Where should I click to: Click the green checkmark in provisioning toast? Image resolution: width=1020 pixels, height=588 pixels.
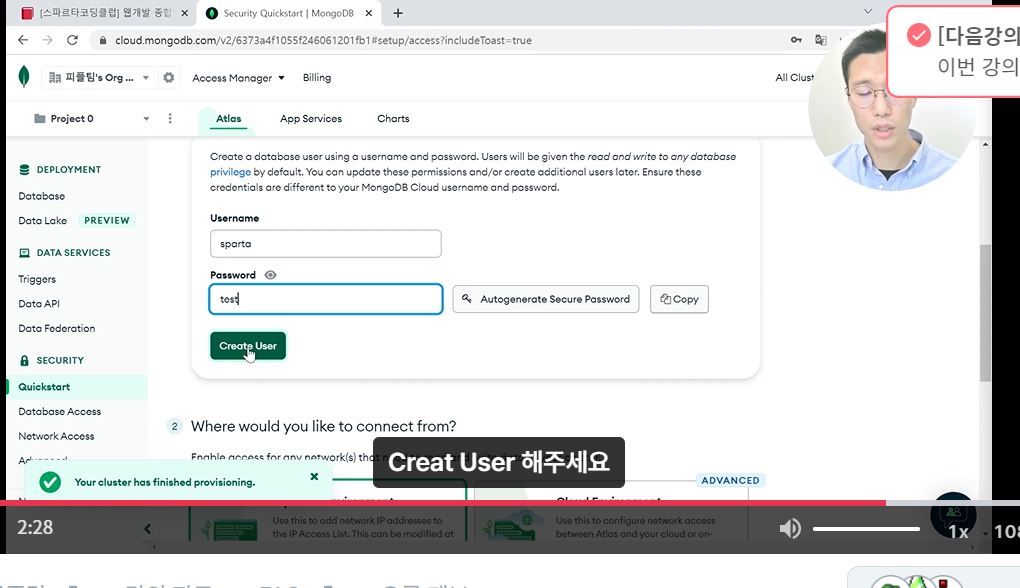click(x=50, y=482)
